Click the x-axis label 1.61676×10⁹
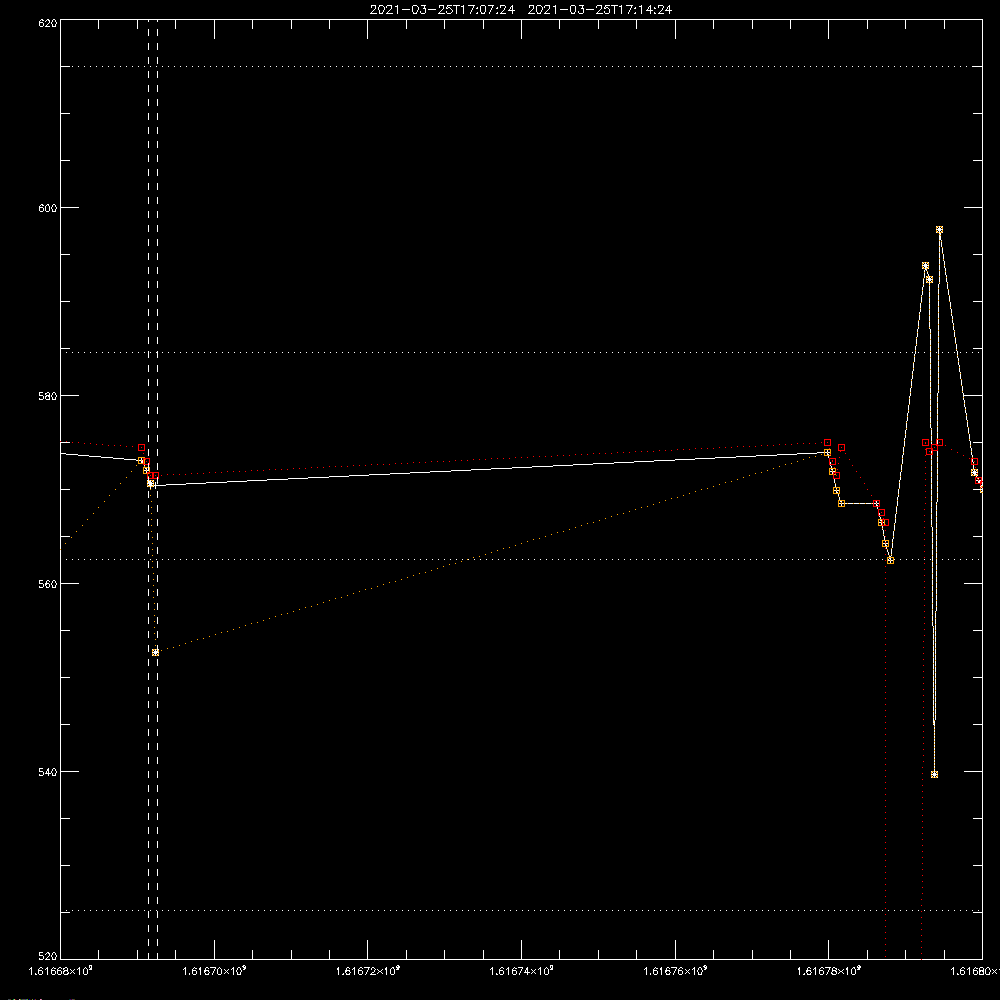The height and width of the screenshot is (1000, 1000). [x=675, y=971]
